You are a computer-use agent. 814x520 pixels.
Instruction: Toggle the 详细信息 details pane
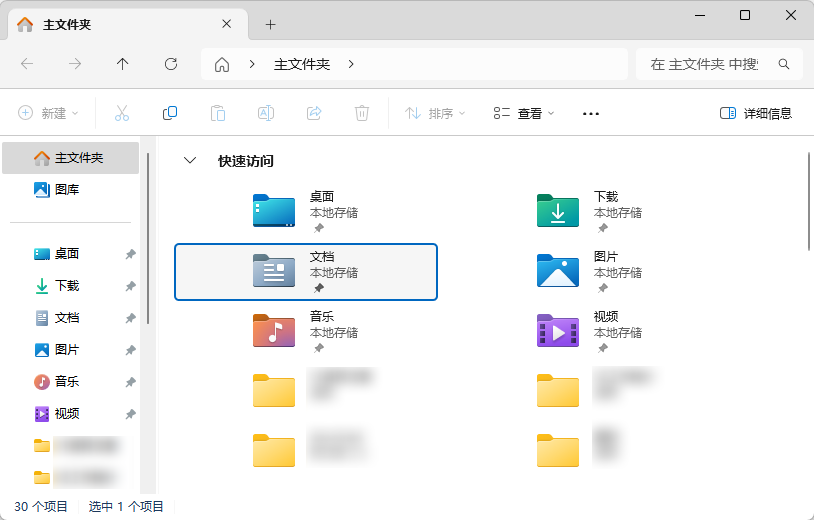click(x=755, y=113)
